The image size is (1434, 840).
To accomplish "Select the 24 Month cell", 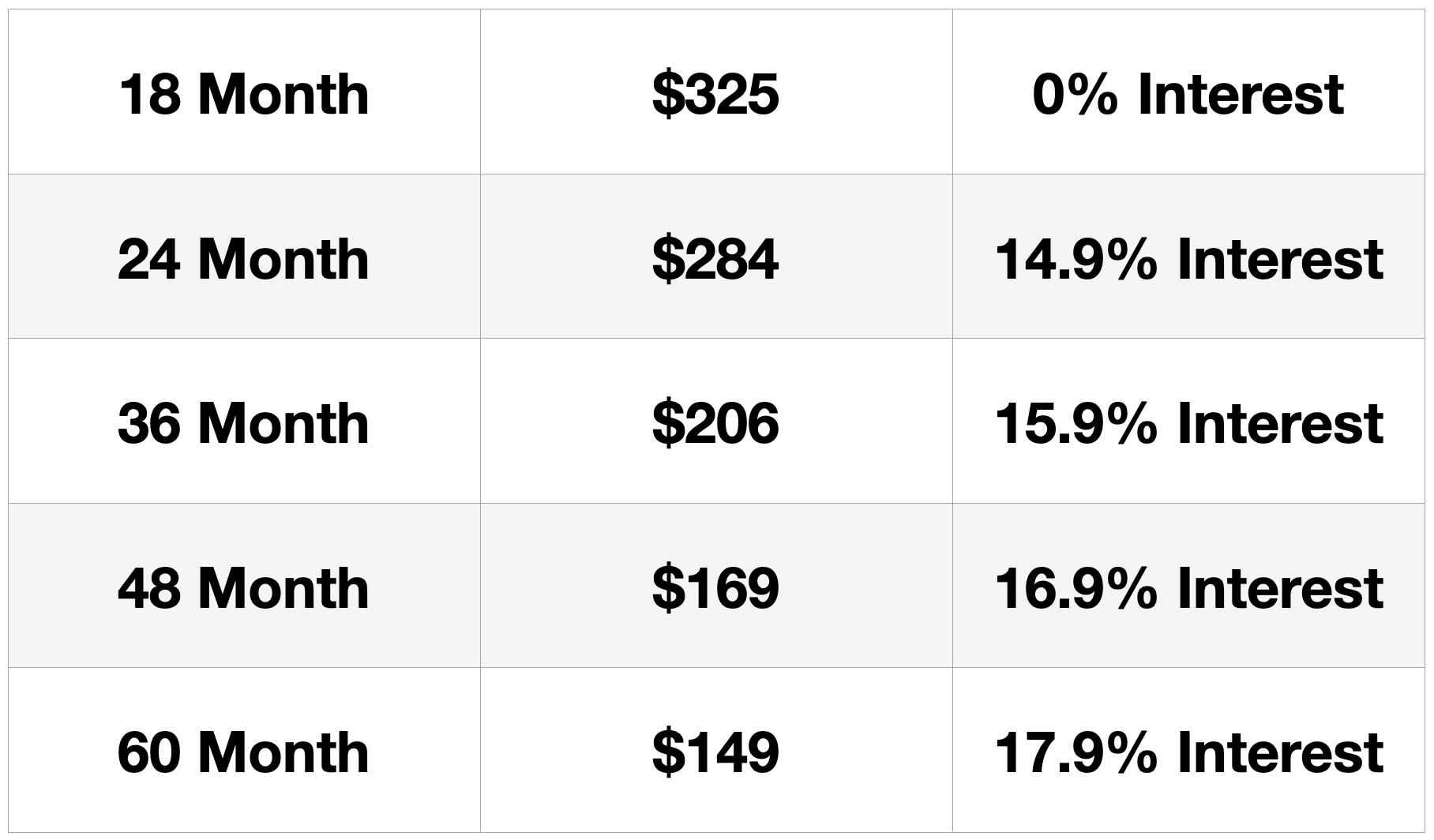I will pyautogui.click(x=244, y=258).
